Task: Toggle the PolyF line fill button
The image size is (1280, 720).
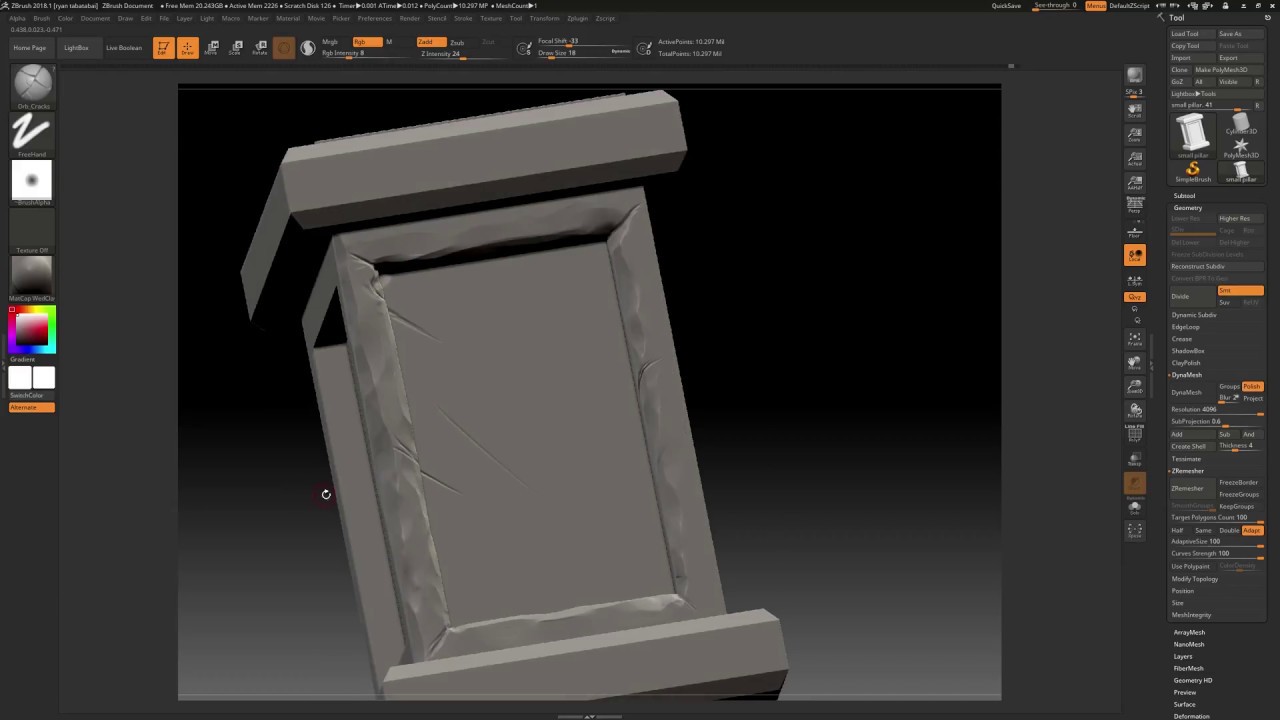Action: [1134, 432]
